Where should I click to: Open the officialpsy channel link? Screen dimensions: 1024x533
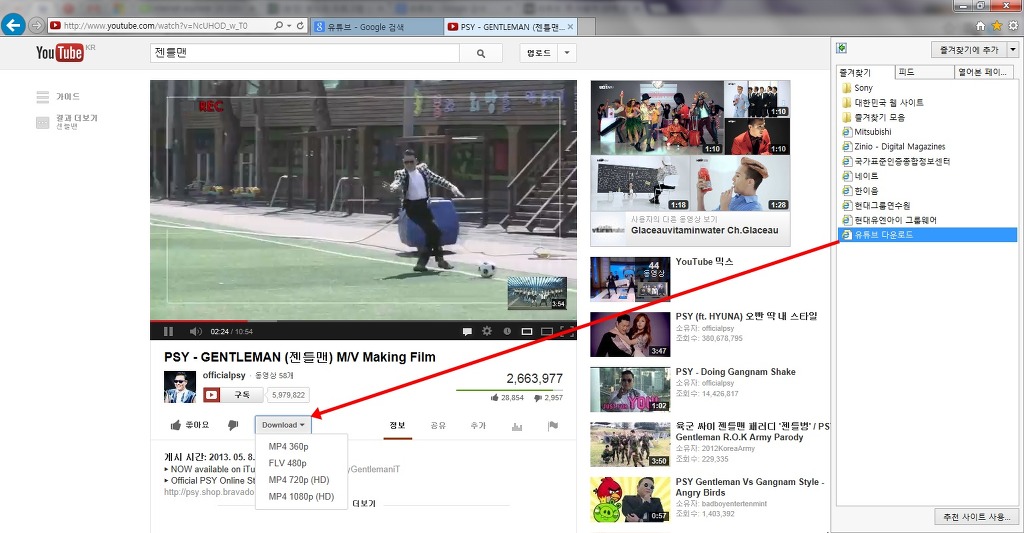click(224, 375)
